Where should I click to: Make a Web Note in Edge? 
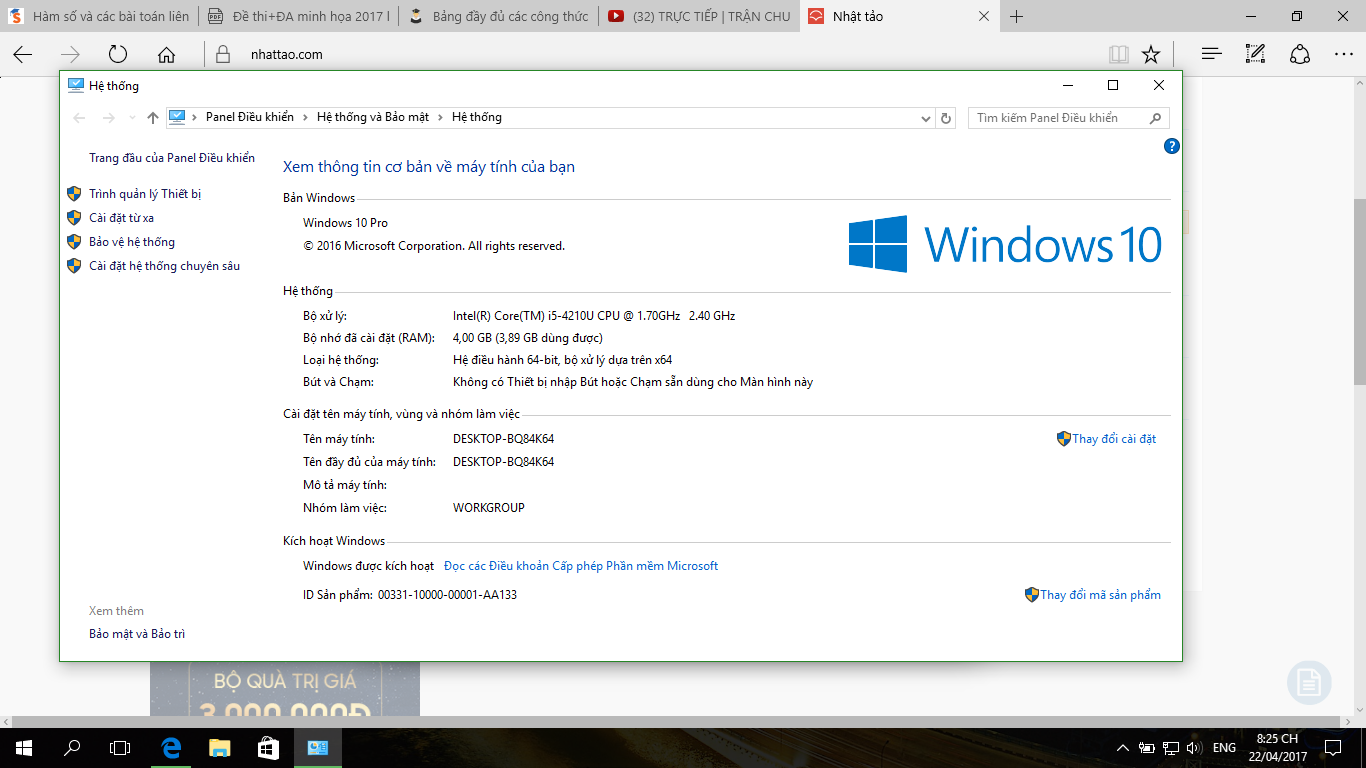tap(1255, 55)
